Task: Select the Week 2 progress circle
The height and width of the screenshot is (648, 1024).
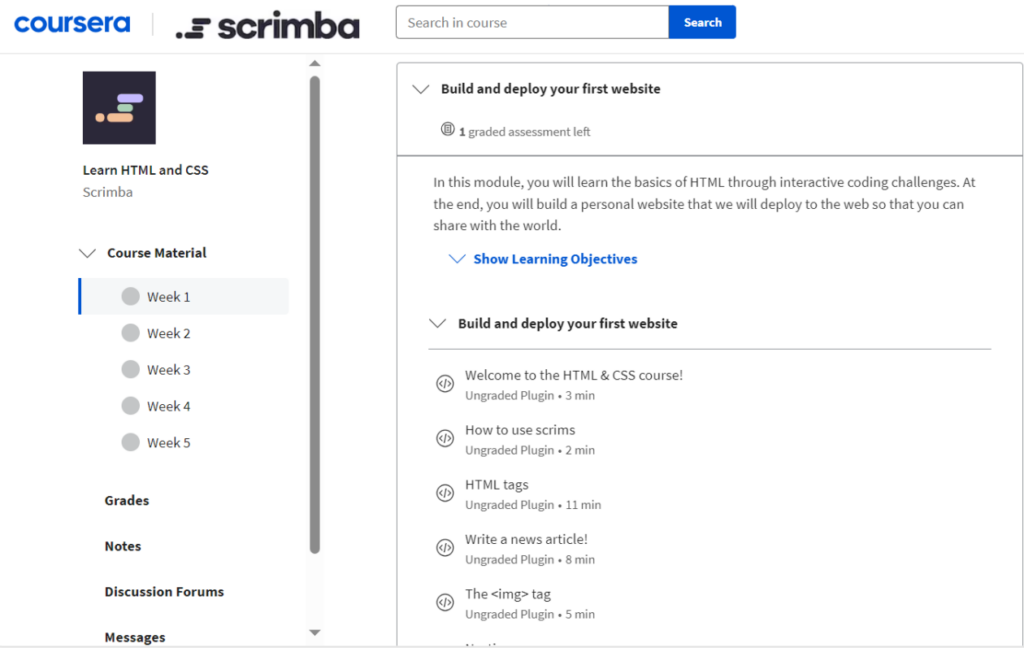Action: (130, 333)
